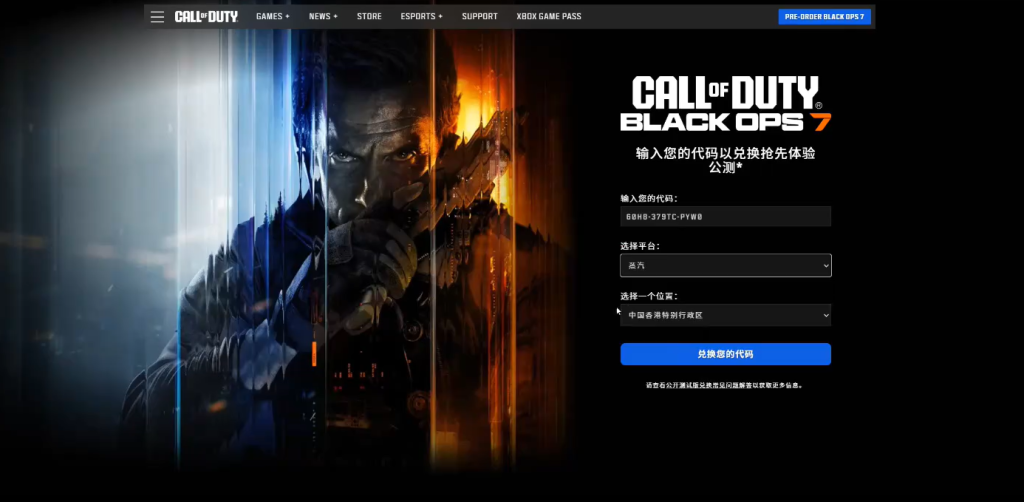This screenshot has height=502, width=1024.
Task: Click the Pre-Order Black Ops 7 button
Action: point(824,17)
